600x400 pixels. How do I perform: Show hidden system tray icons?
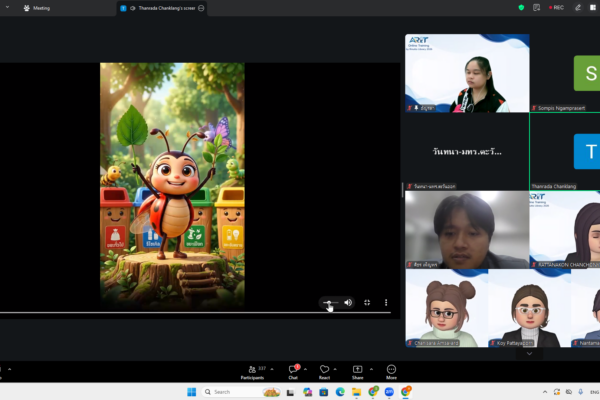545,392
